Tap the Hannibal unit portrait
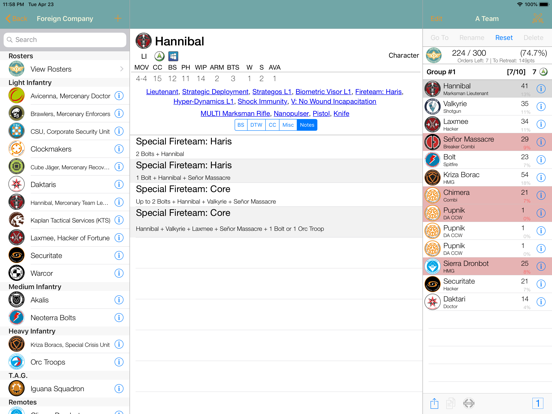552x414 pixels. 144,41
